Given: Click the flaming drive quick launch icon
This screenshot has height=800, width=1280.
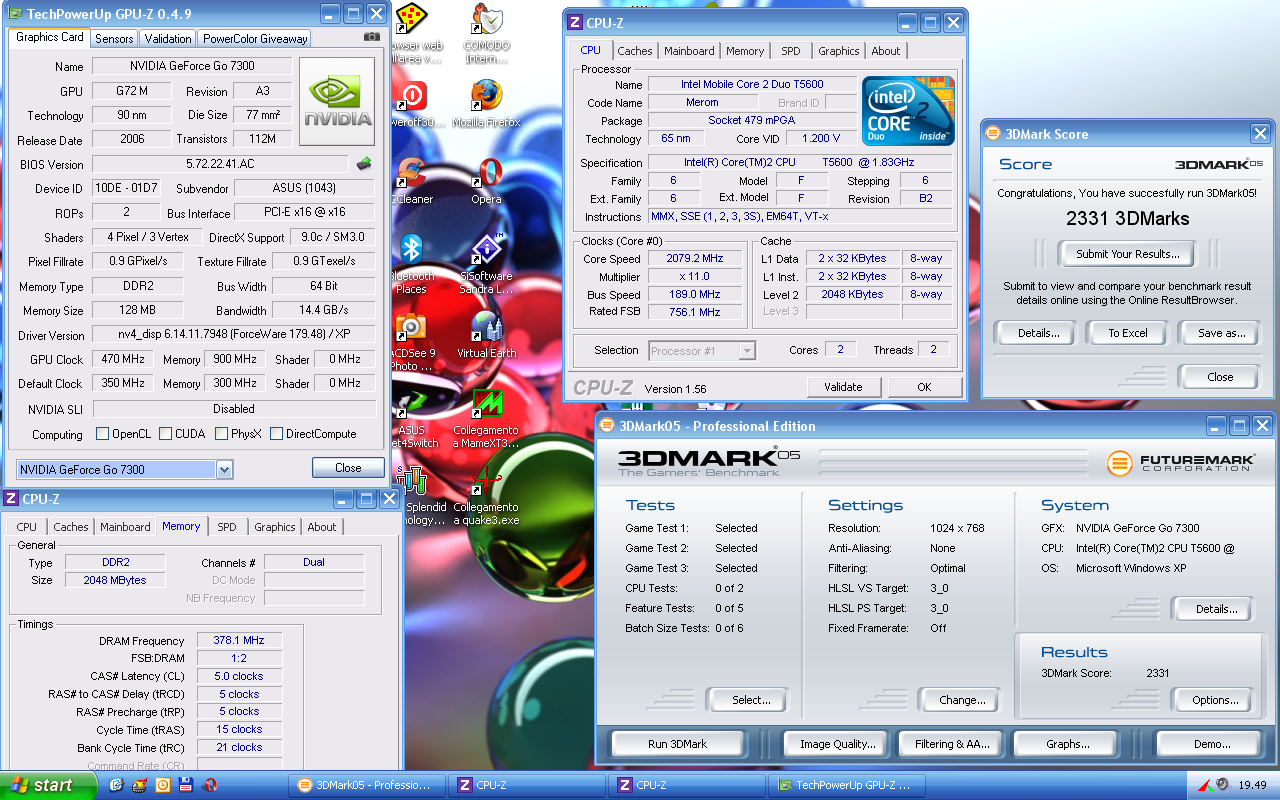Looking at the screenshot, I should (x=140, y=785).
